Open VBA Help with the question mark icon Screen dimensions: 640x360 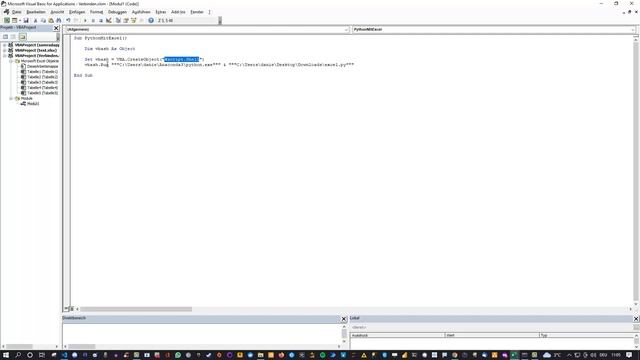(x=151, y=20)
